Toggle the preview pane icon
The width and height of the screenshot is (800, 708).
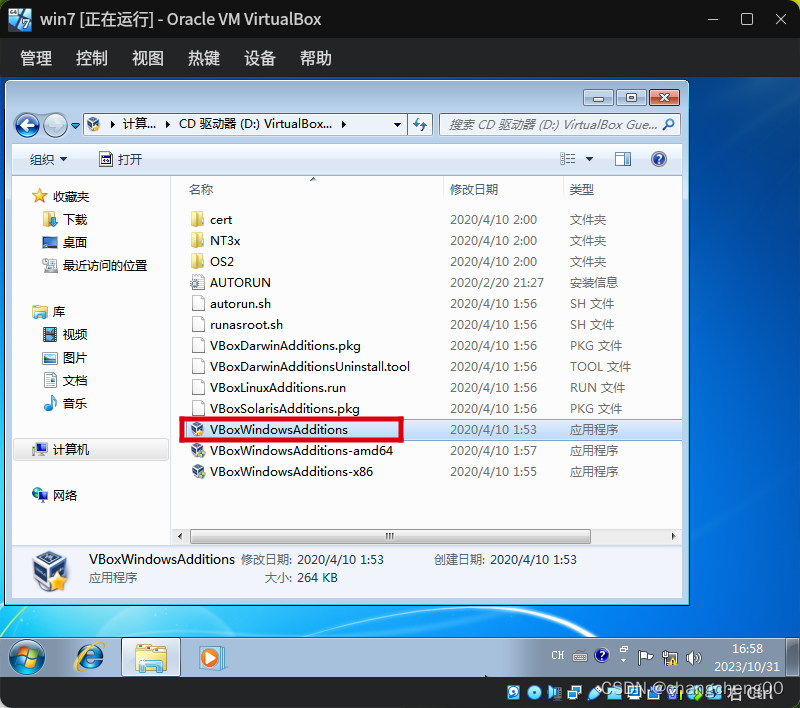click(x=622, y=159)
